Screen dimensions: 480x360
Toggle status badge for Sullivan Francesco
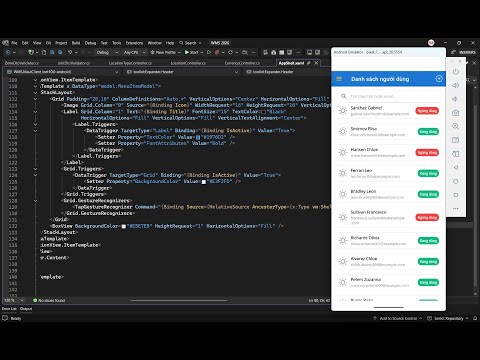coord(427,217)
